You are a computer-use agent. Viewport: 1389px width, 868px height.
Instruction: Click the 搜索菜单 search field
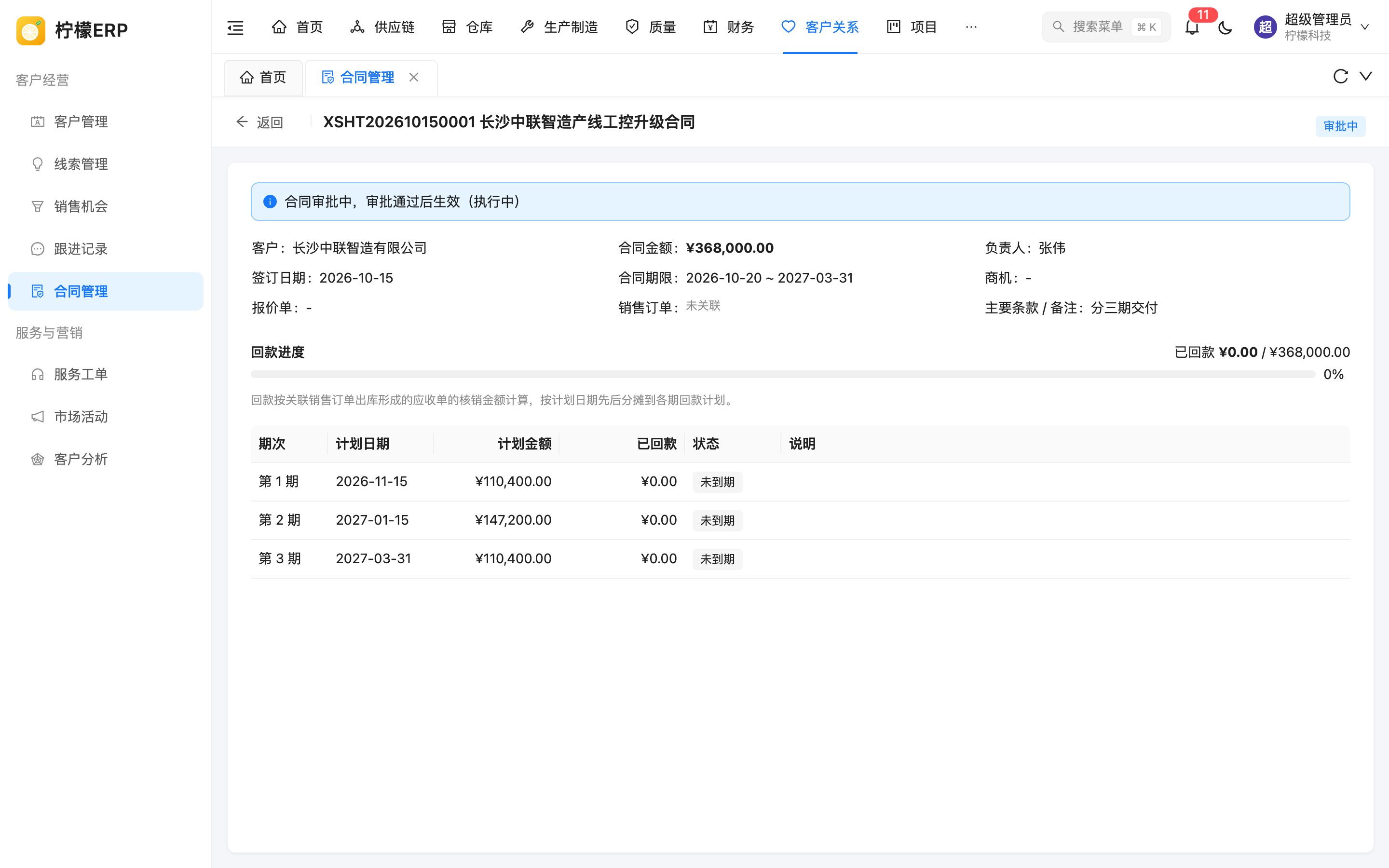pos(1105,27)
